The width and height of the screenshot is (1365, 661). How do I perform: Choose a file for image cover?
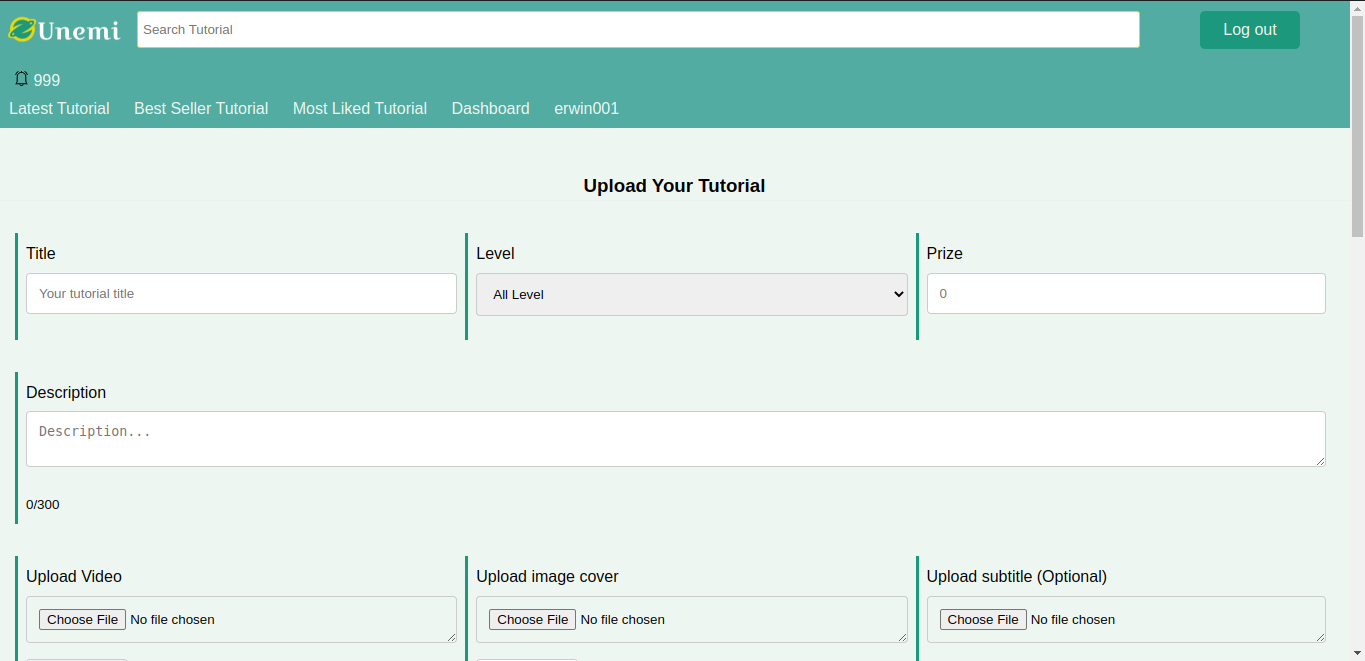pyautogui.click(x=533, y=620)
